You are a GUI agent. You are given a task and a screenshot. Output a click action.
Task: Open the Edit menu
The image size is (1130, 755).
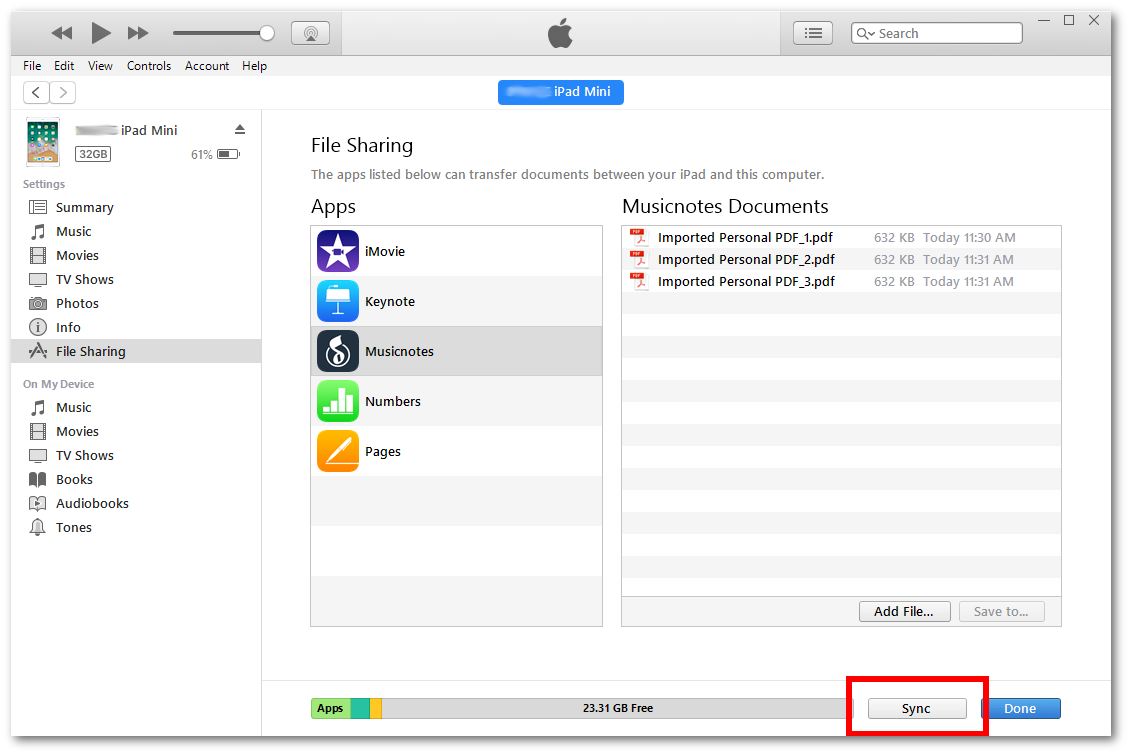point(64,66)
